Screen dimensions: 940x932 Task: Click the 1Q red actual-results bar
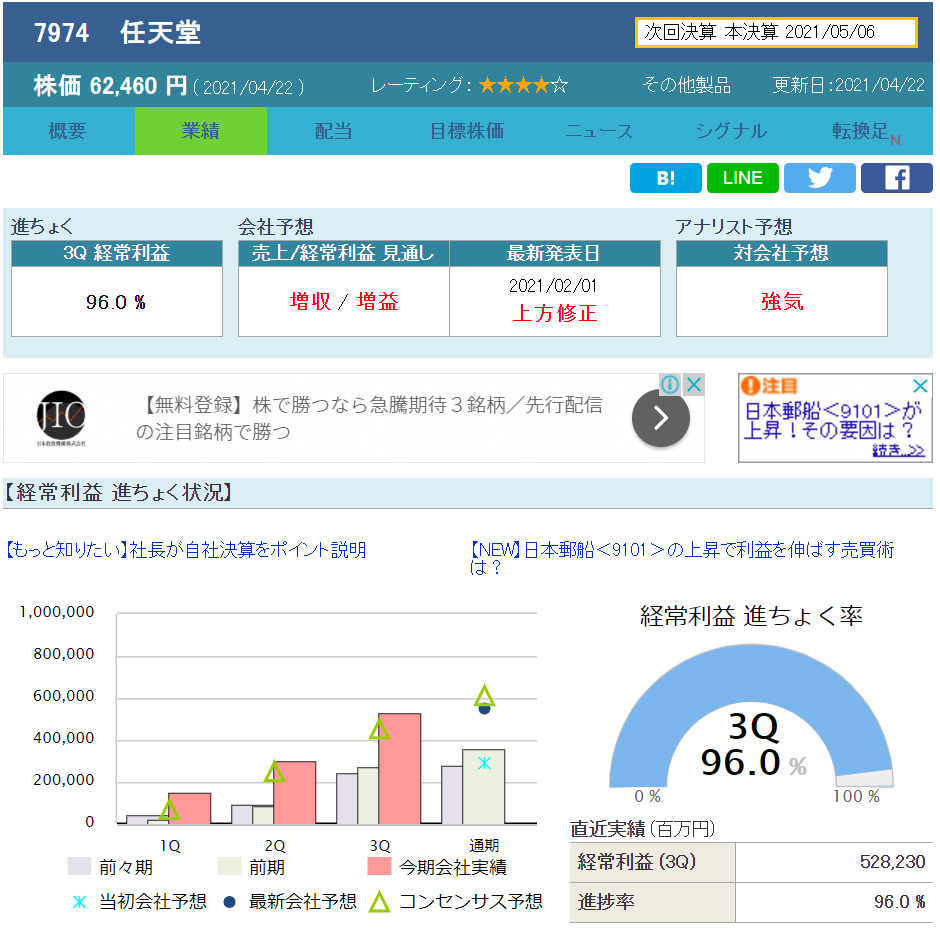(189, 809)
